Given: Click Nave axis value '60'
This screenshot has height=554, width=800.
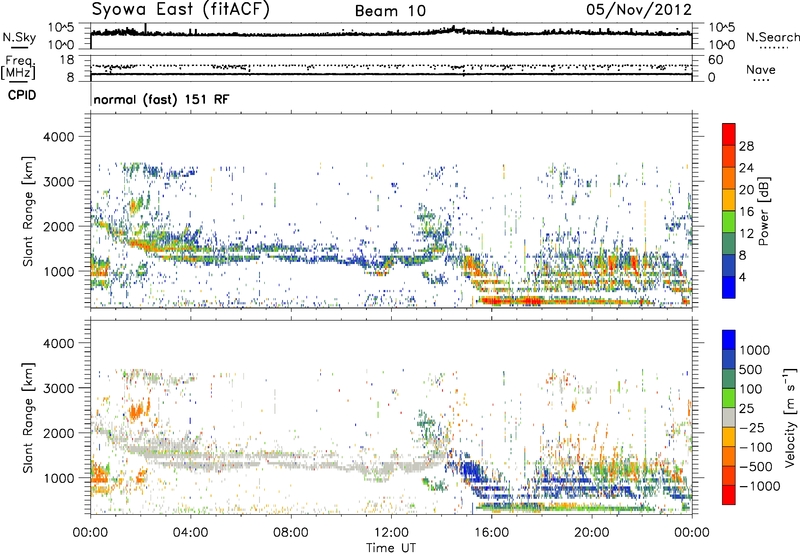Looking at the screenshot, I should point(715,60).
